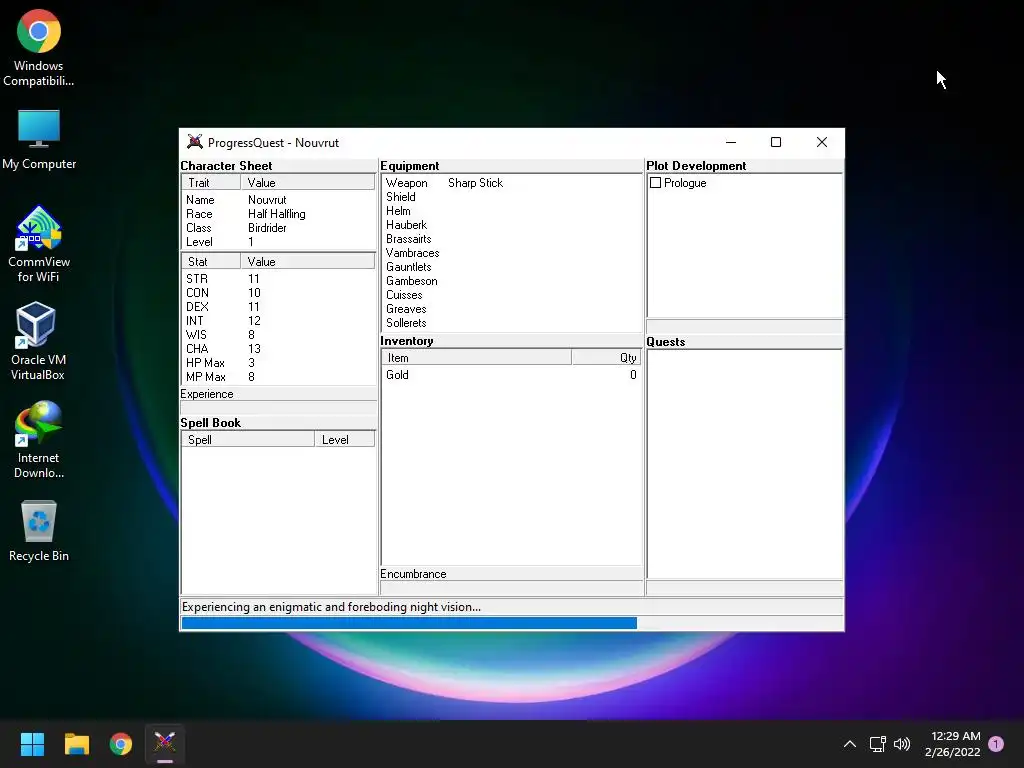Select the Cuisses equipment row

(x=511, y=295)
